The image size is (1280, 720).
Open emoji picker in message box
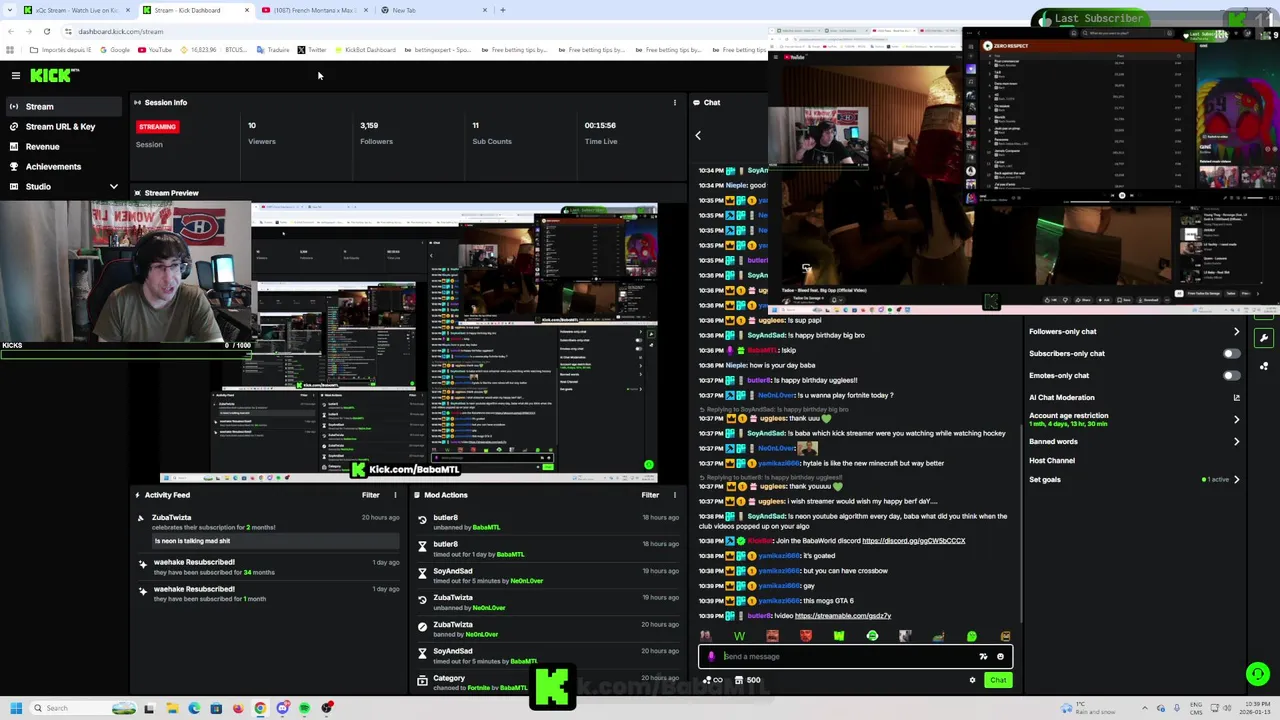[x=1000, y=657]
